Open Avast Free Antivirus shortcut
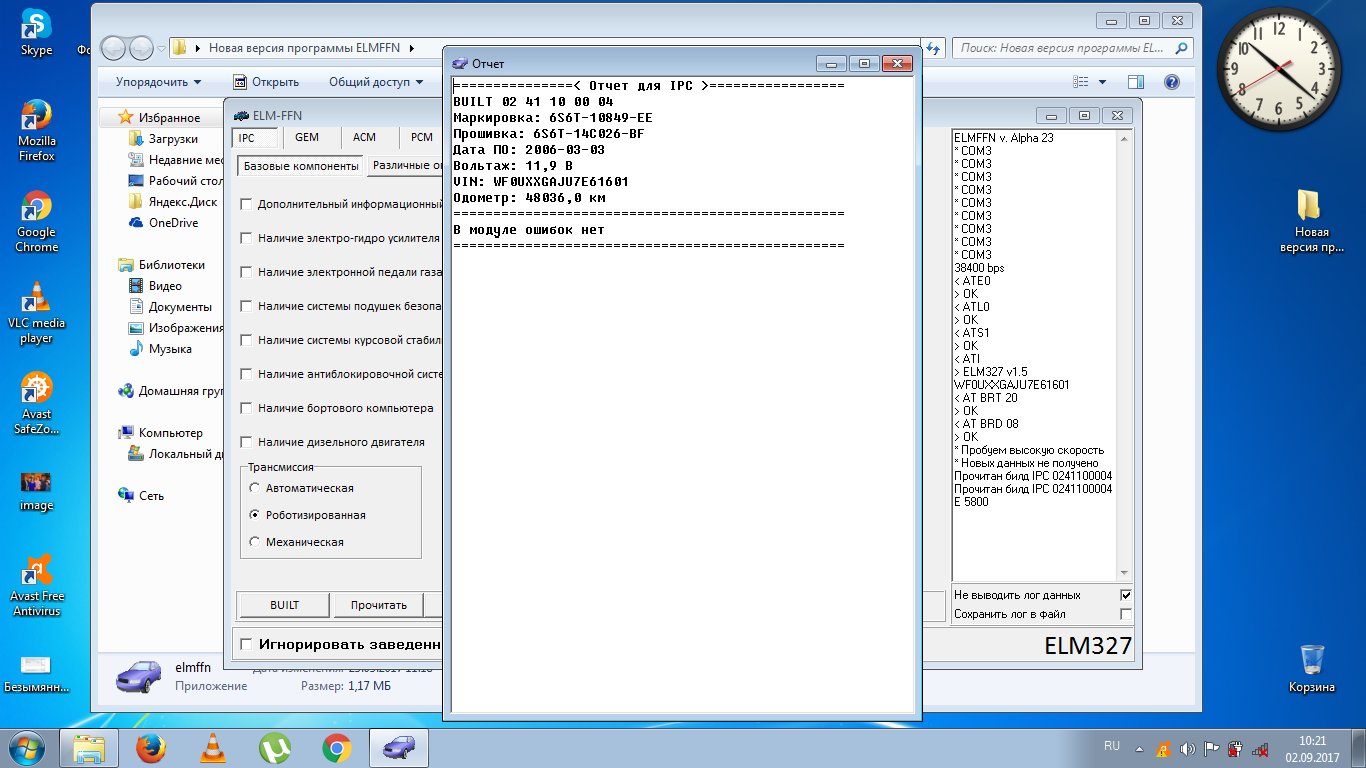This screenshot has width=1366, height=768. [x=36, y=572]
